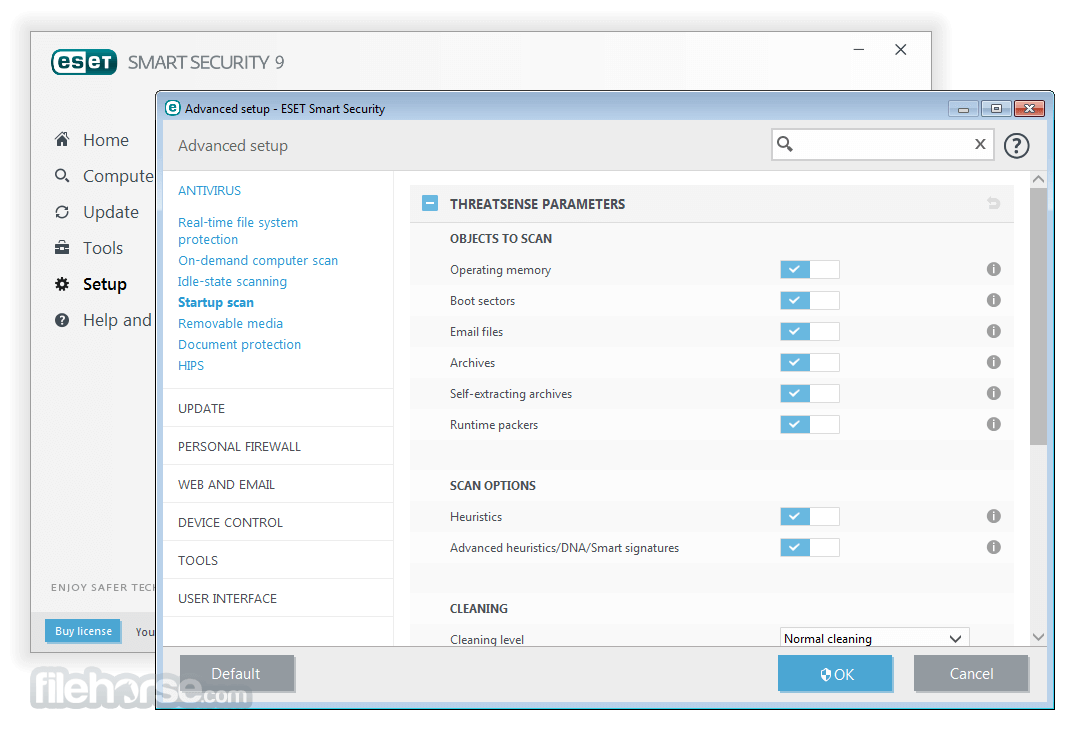Viewport: 1084px width, 739px height.
Task: Open help with the round question mark icon
Action: tap(1016, 146)
